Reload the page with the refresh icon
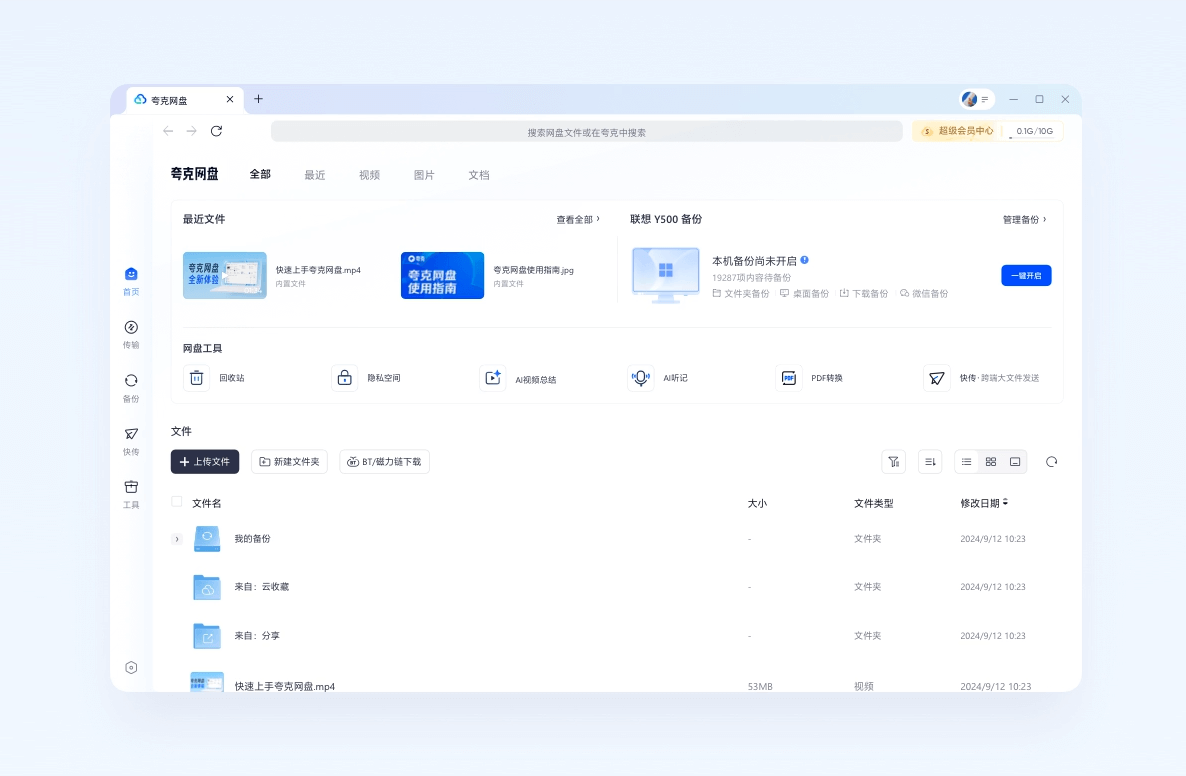The width and height of the screenshot is (1186, 776). [x=216, y=131]
